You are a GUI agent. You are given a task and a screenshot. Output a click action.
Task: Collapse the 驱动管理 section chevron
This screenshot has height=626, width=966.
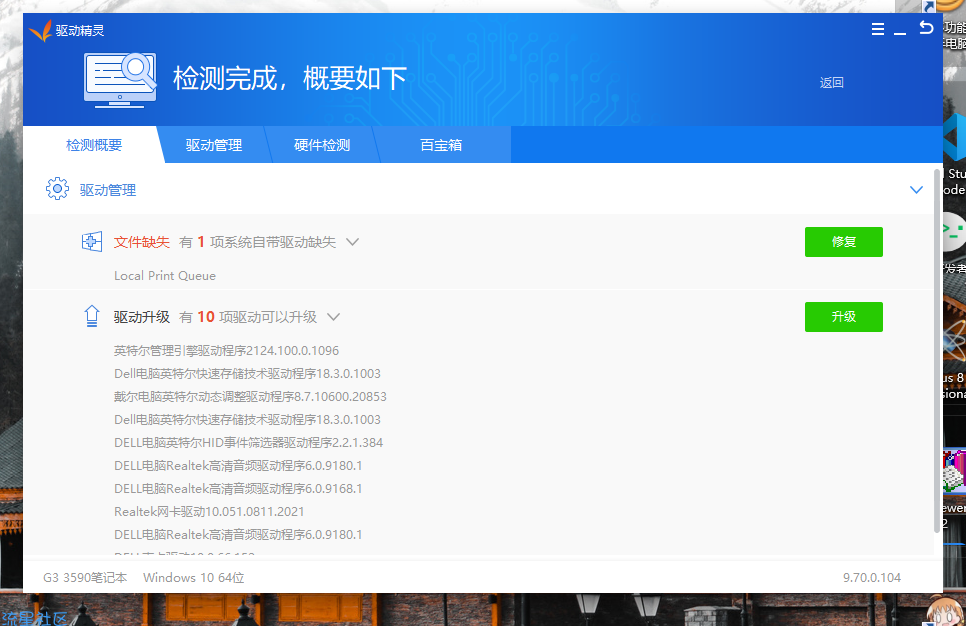point(916,190)
